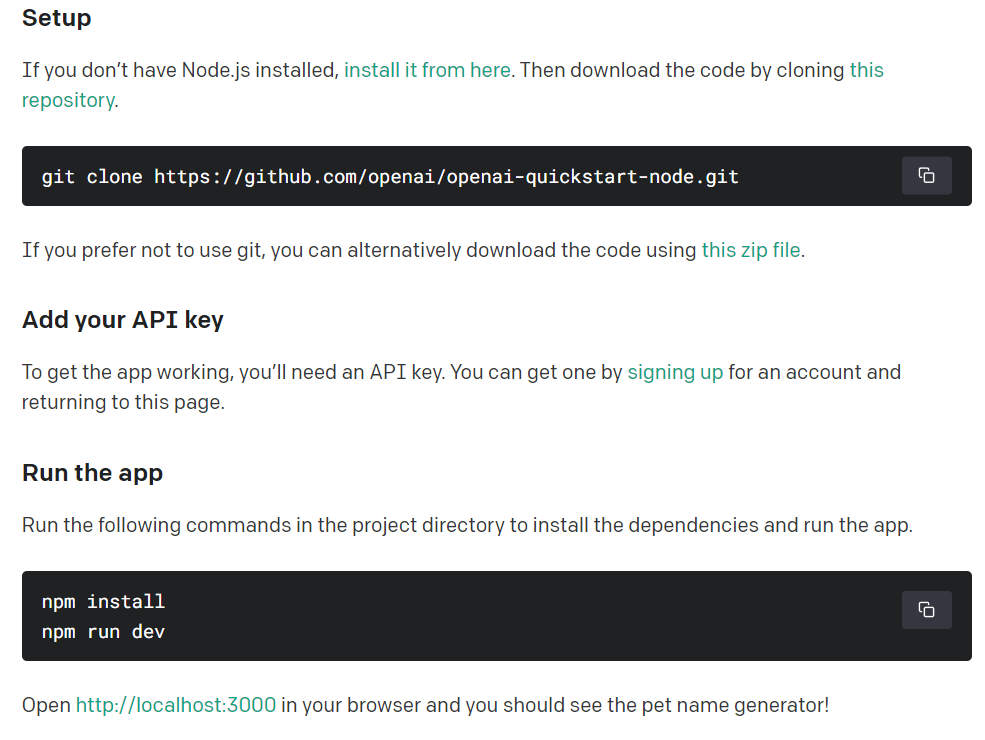This screenshot has height=740, width=985.
Task: Click the GitHub URL in the code block
Action: pyautogui.click(x=446, y=177)
